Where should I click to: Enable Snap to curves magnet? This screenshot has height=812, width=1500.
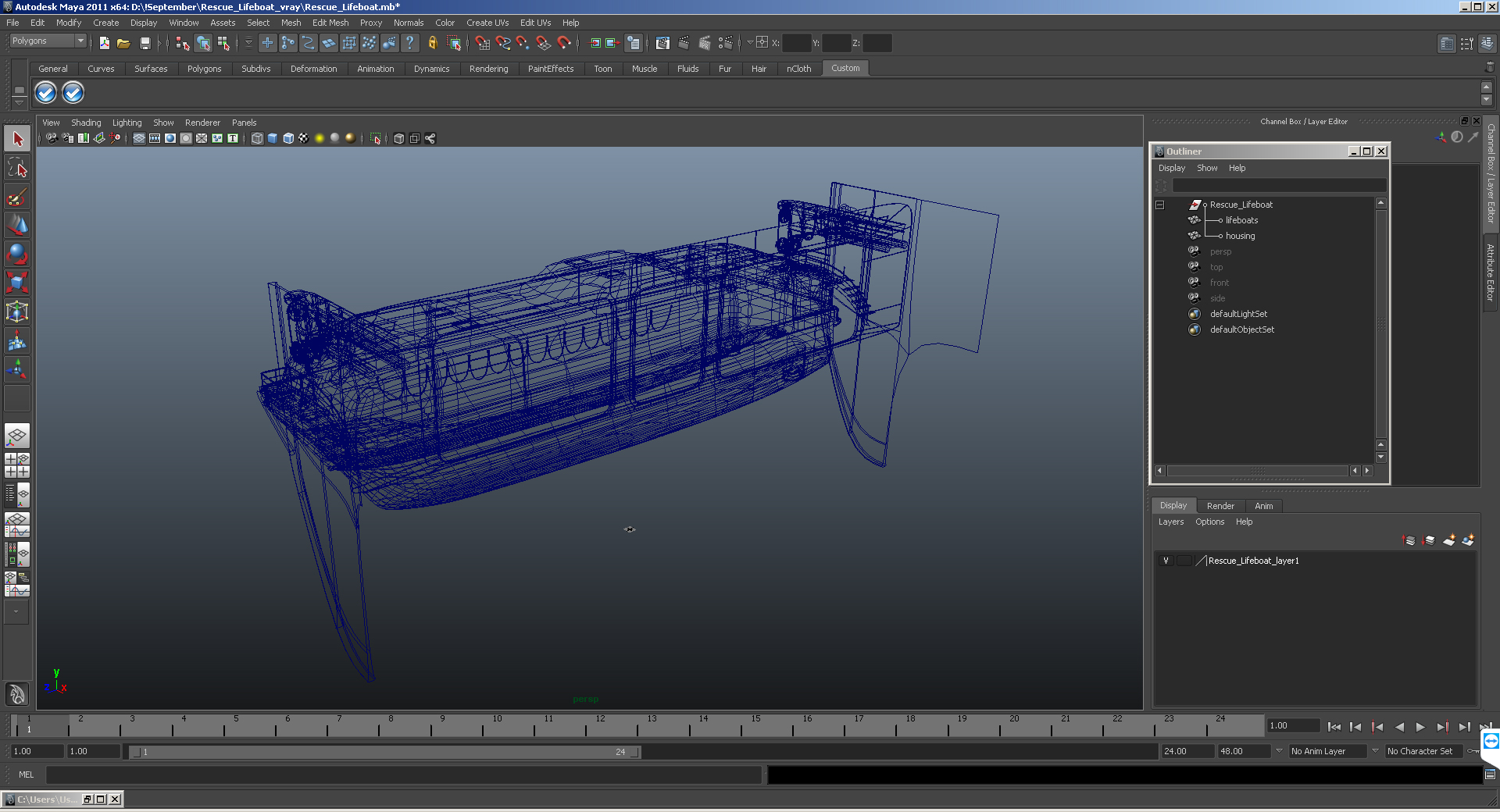pos(502,43)
